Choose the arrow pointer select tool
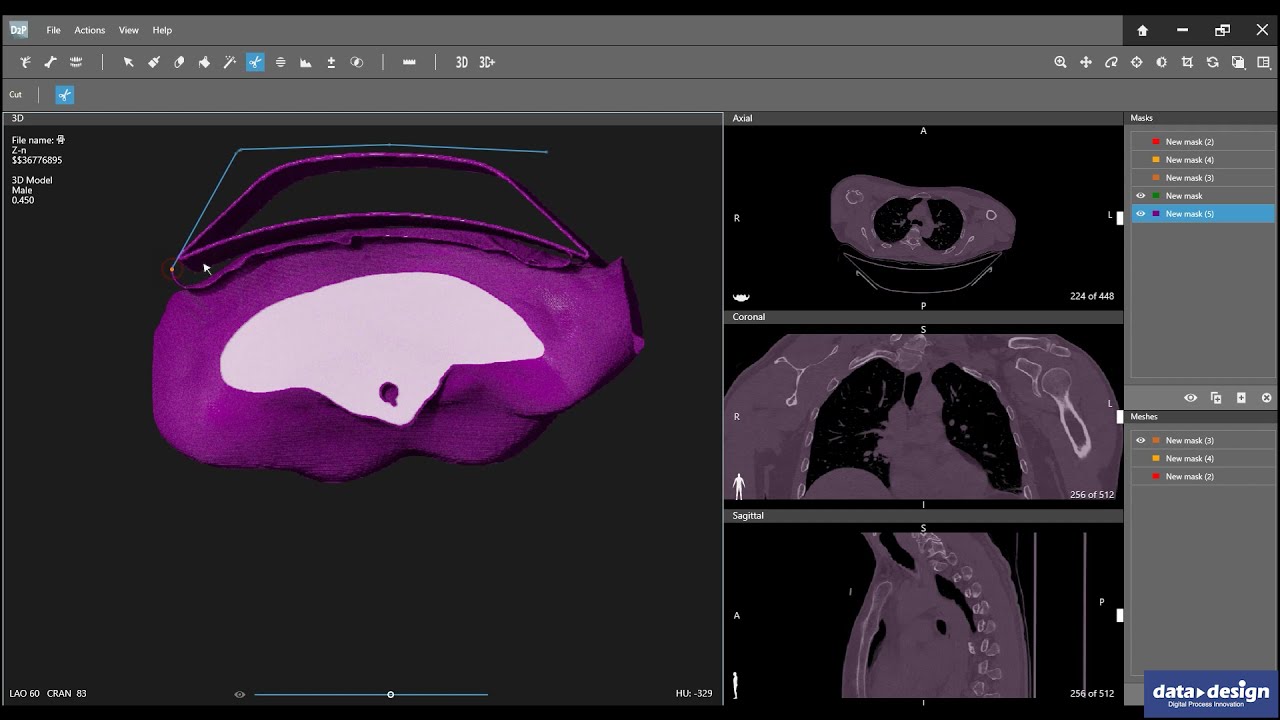The height and width of the screenshot is (720, 1280). [x=128, y=62]
